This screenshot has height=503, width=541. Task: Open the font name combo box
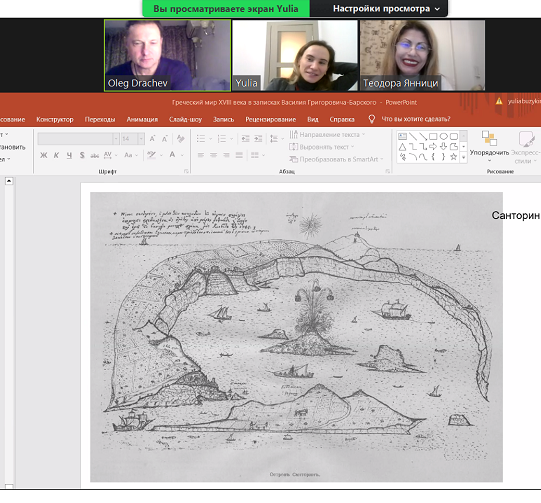tap(78, 139)
